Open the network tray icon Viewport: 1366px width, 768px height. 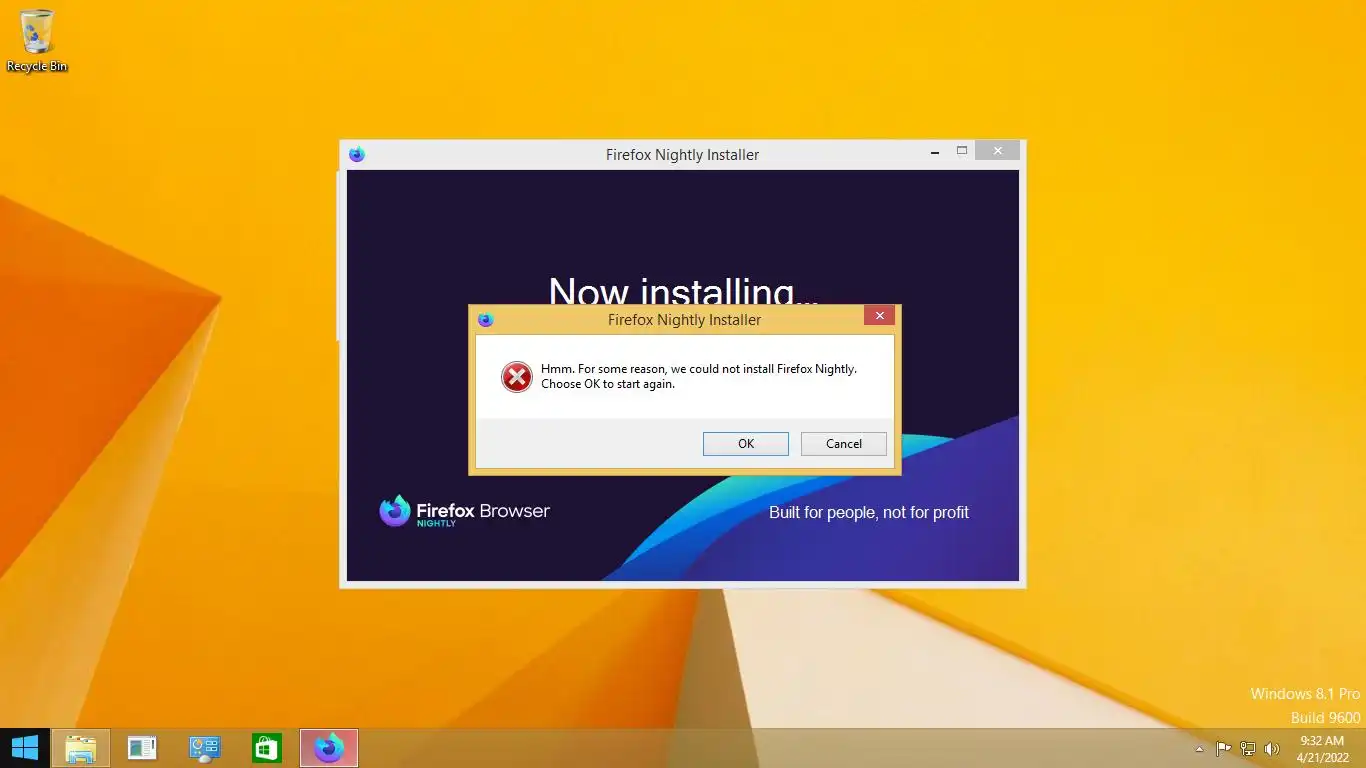tap(1248, 748)
